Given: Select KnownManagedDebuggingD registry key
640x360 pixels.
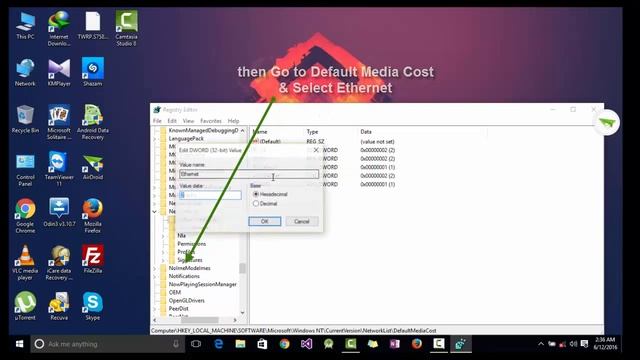Looking at the screenshot, I should click(203, 131).
